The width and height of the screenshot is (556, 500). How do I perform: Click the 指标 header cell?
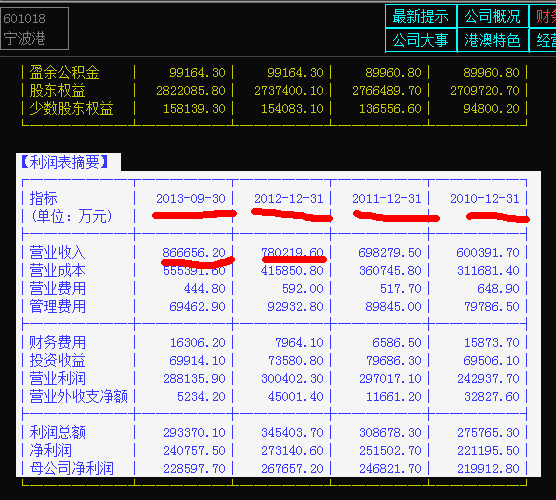click(x=43, y=198)
